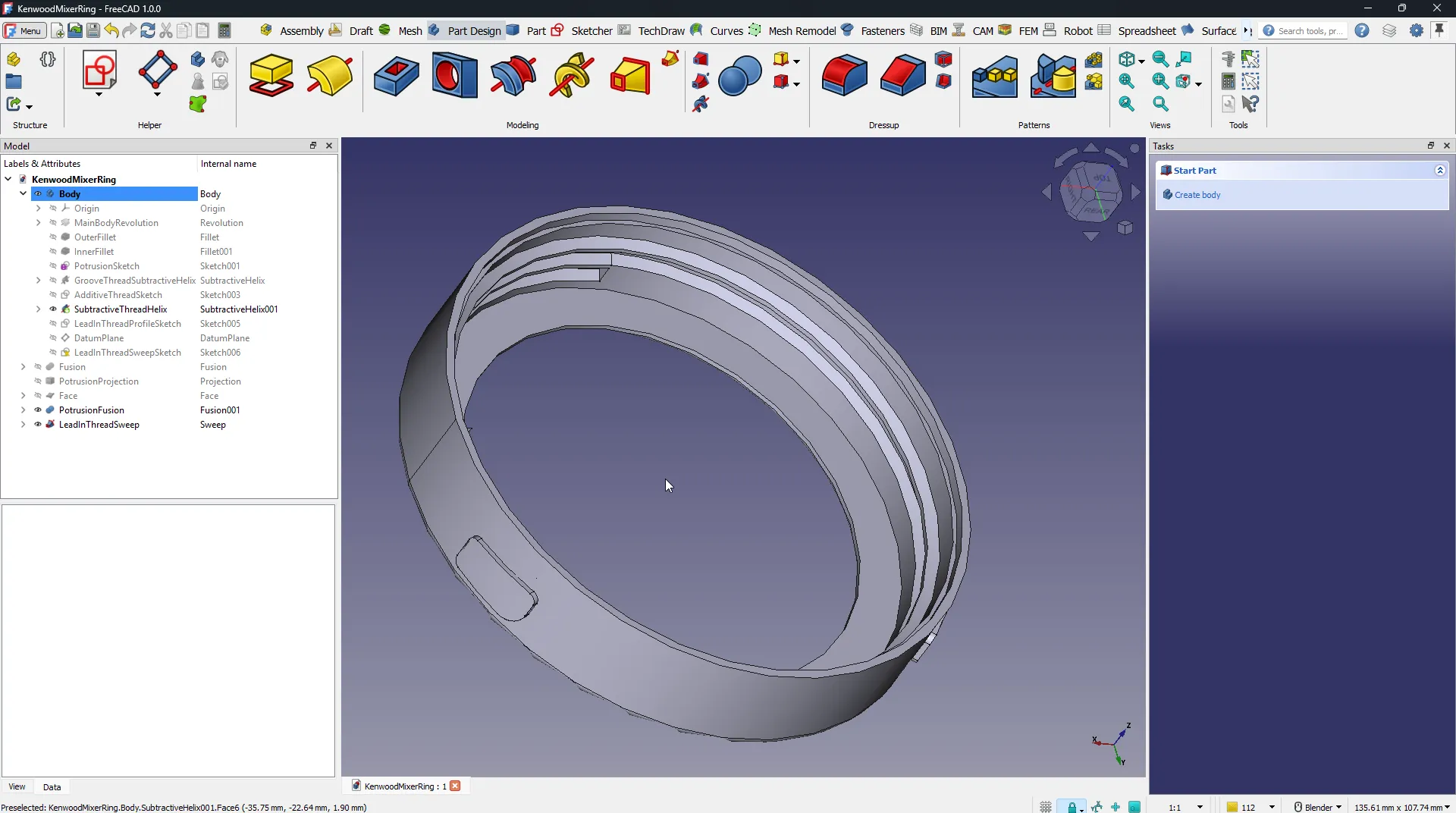Hide the PotrusionFusion object
This screenshot has height=813, width=1456.
[38, 410]
